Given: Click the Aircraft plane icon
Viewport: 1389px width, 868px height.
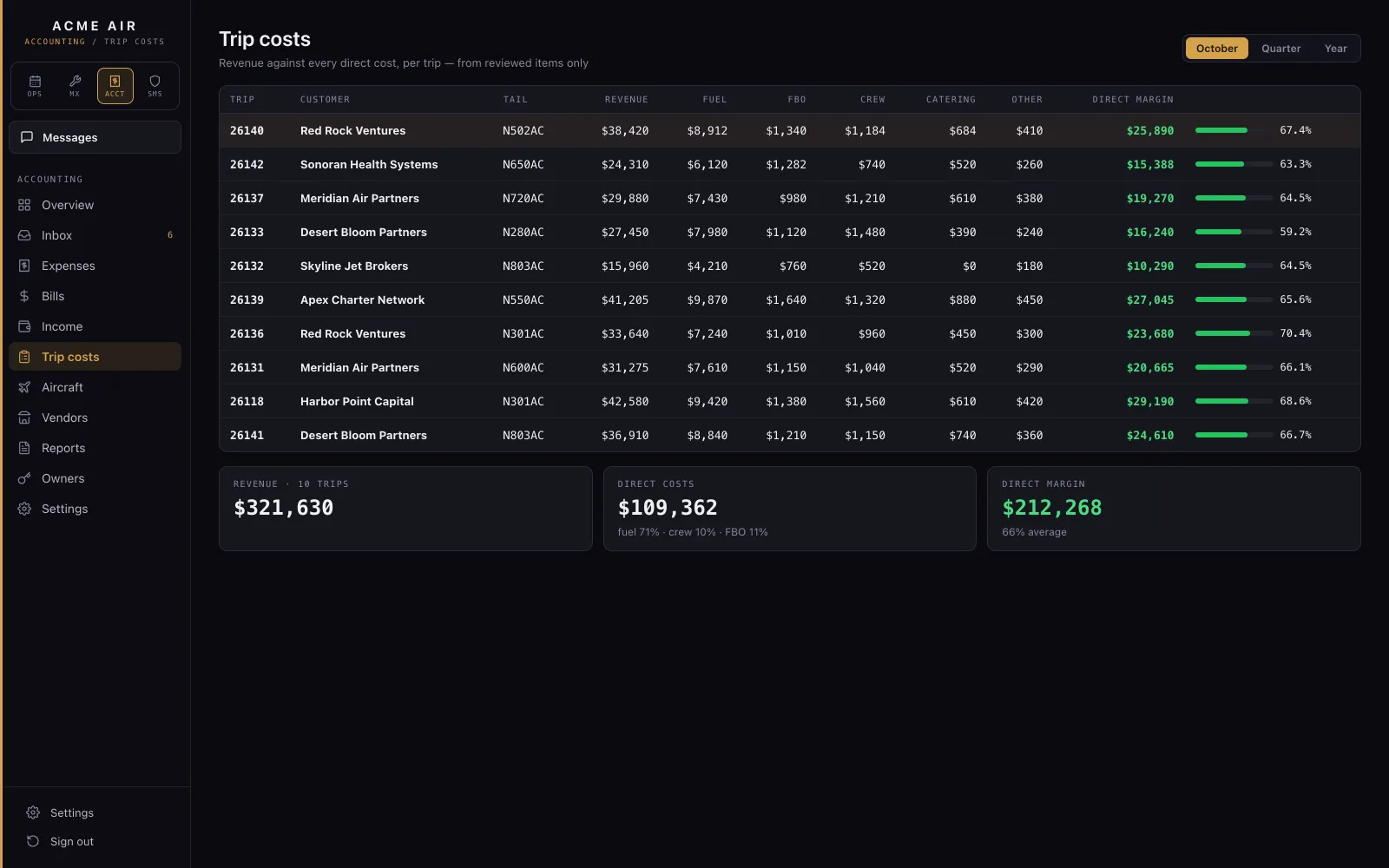Looking at the screenshot, I should tap(24, 387).
